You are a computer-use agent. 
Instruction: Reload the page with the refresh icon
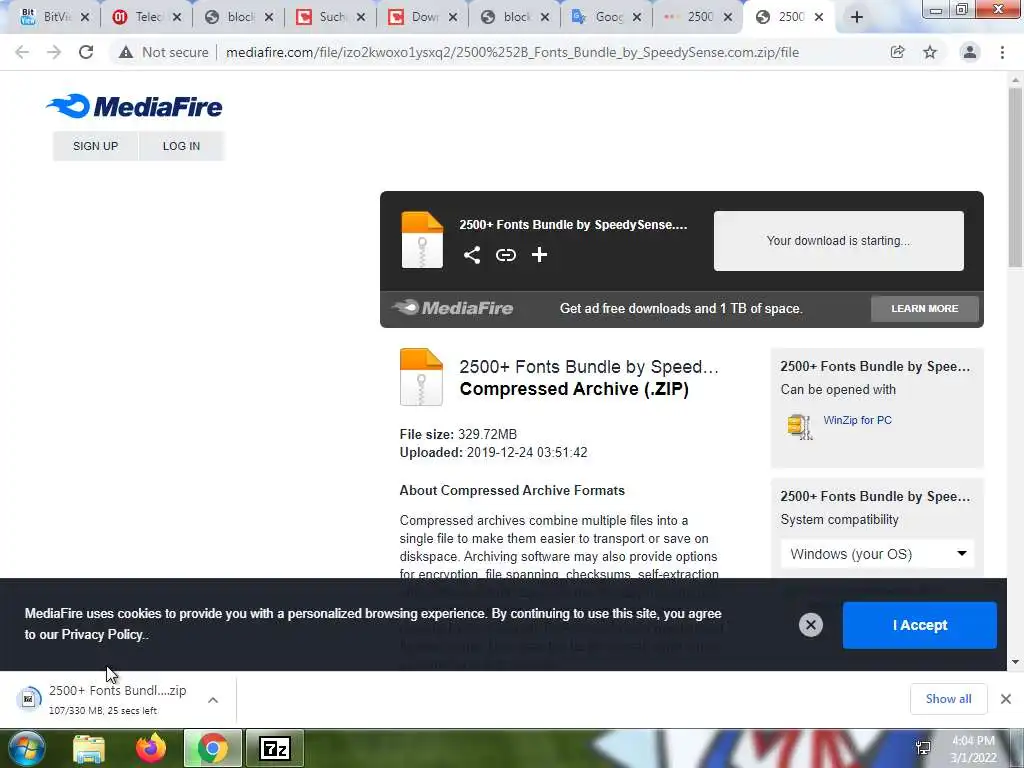[x=86, y=52]
